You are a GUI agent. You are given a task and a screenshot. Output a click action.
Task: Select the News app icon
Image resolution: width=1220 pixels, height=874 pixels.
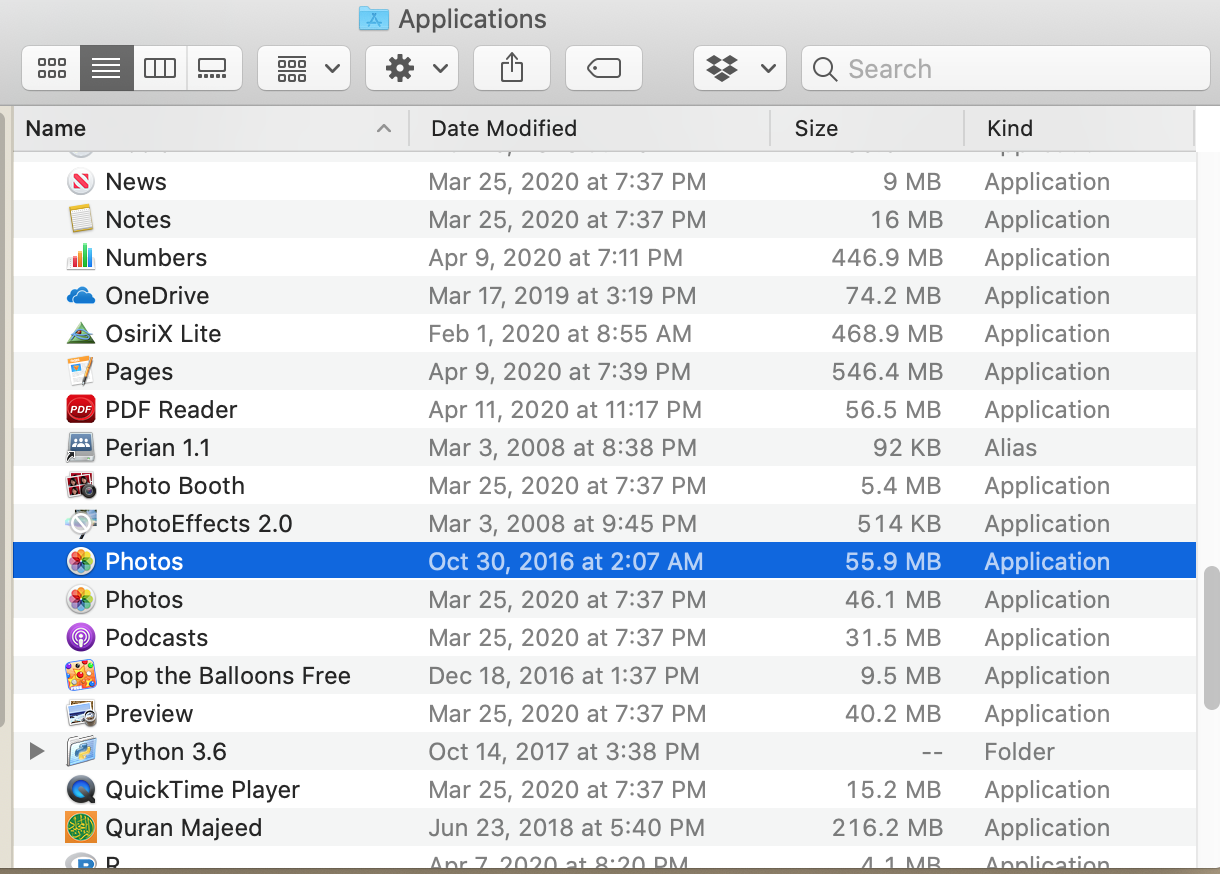[81, 182]
